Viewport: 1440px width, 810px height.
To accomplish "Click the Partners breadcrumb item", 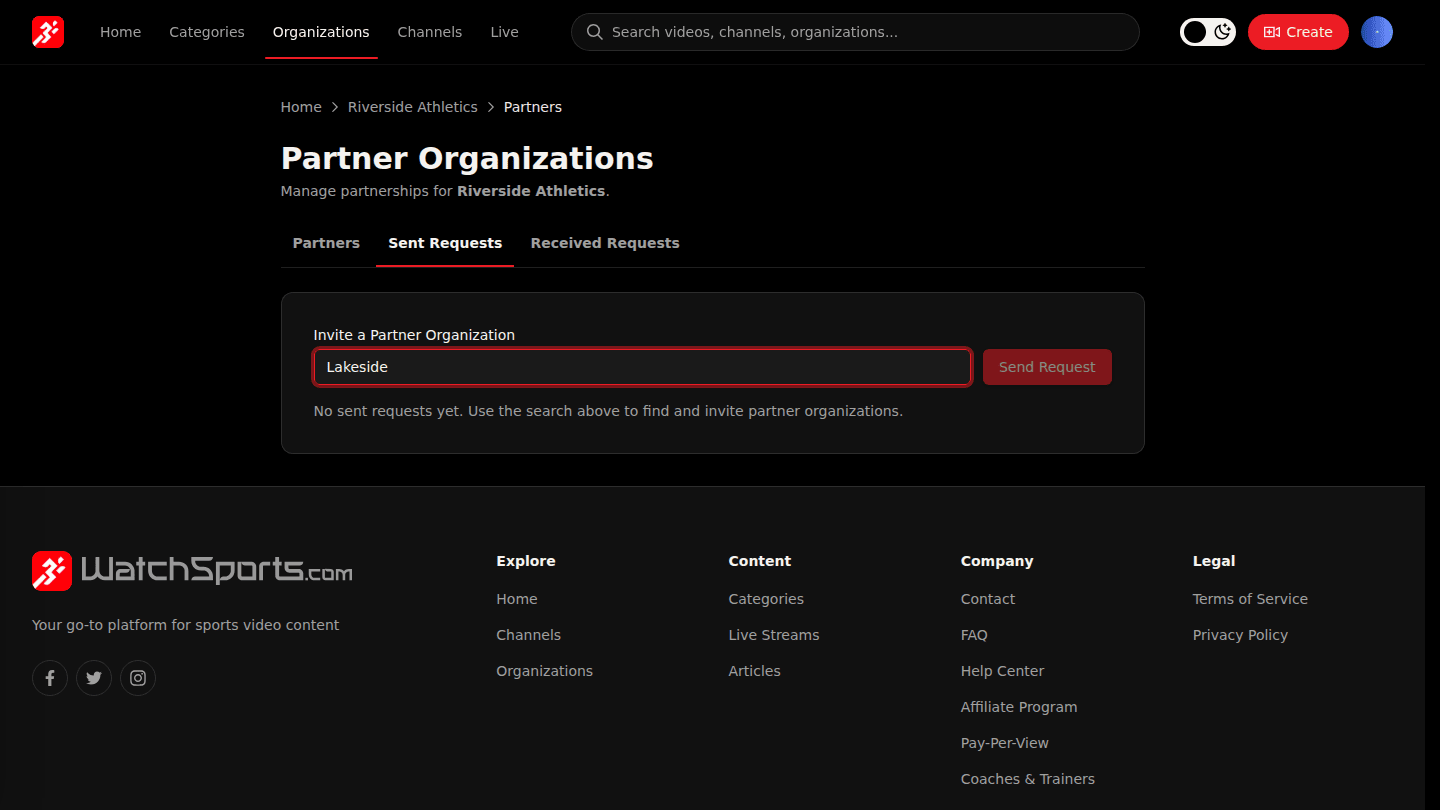I will [x=533, y=107].
